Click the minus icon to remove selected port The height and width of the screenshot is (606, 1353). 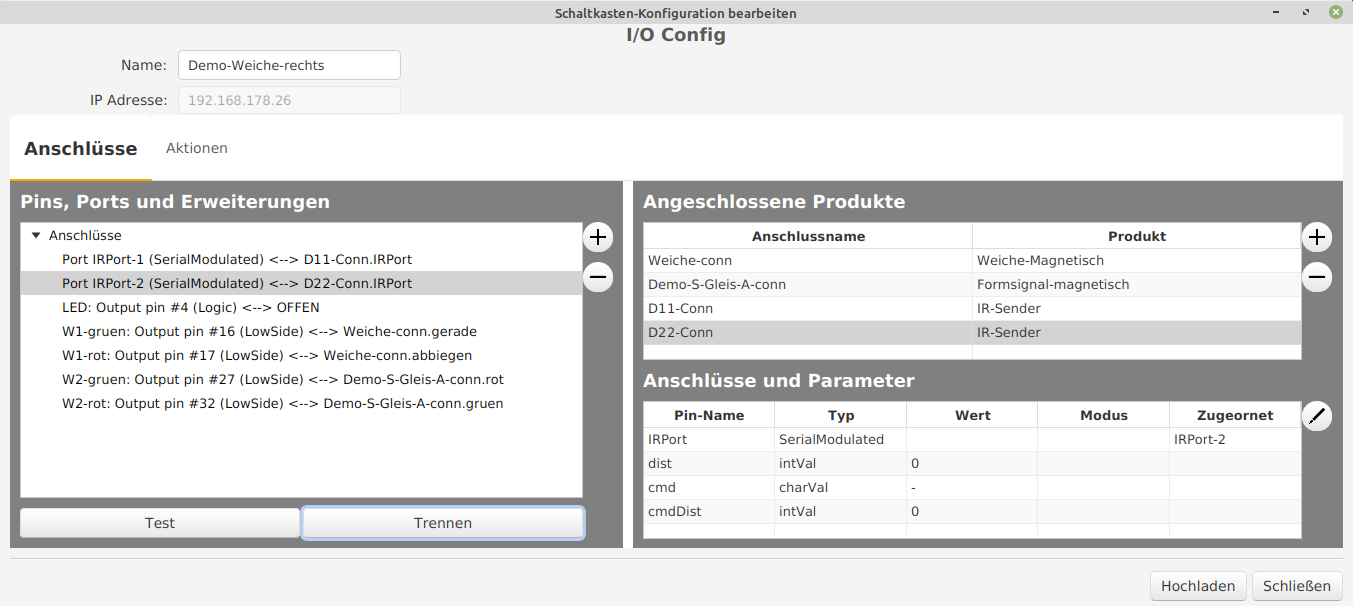598,277
